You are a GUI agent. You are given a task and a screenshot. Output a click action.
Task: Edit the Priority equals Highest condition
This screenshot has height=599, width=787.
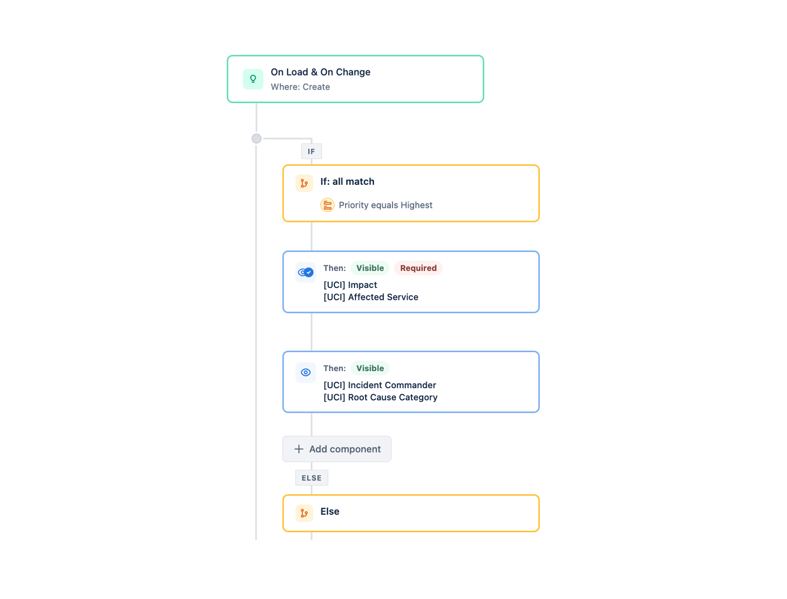[x=385, y=205]
